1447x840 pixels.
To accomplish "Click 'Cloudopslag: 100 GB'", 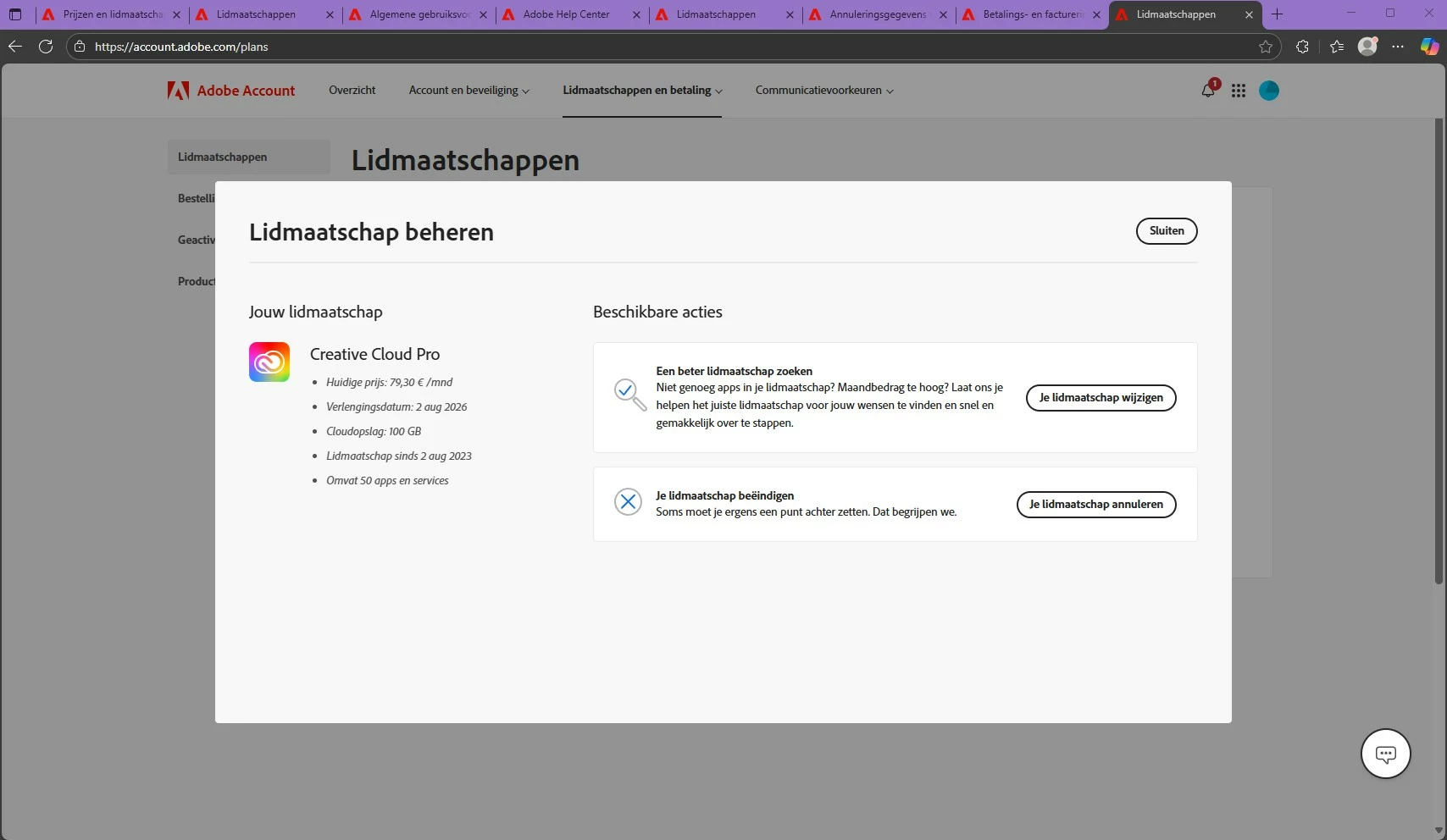I will [374, 432].
